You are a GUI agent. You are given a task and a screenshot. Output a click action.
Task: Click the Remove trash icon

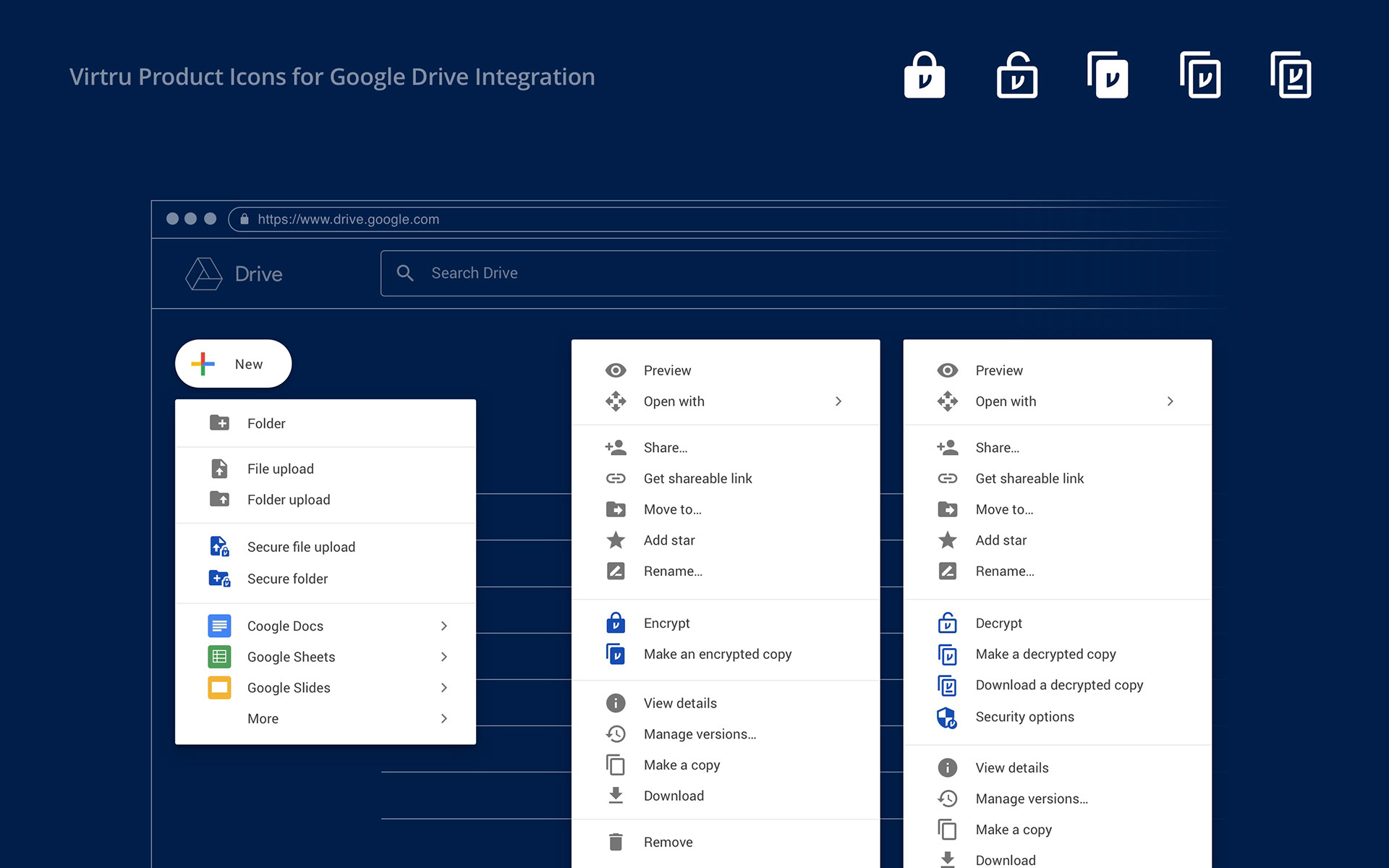616,841
